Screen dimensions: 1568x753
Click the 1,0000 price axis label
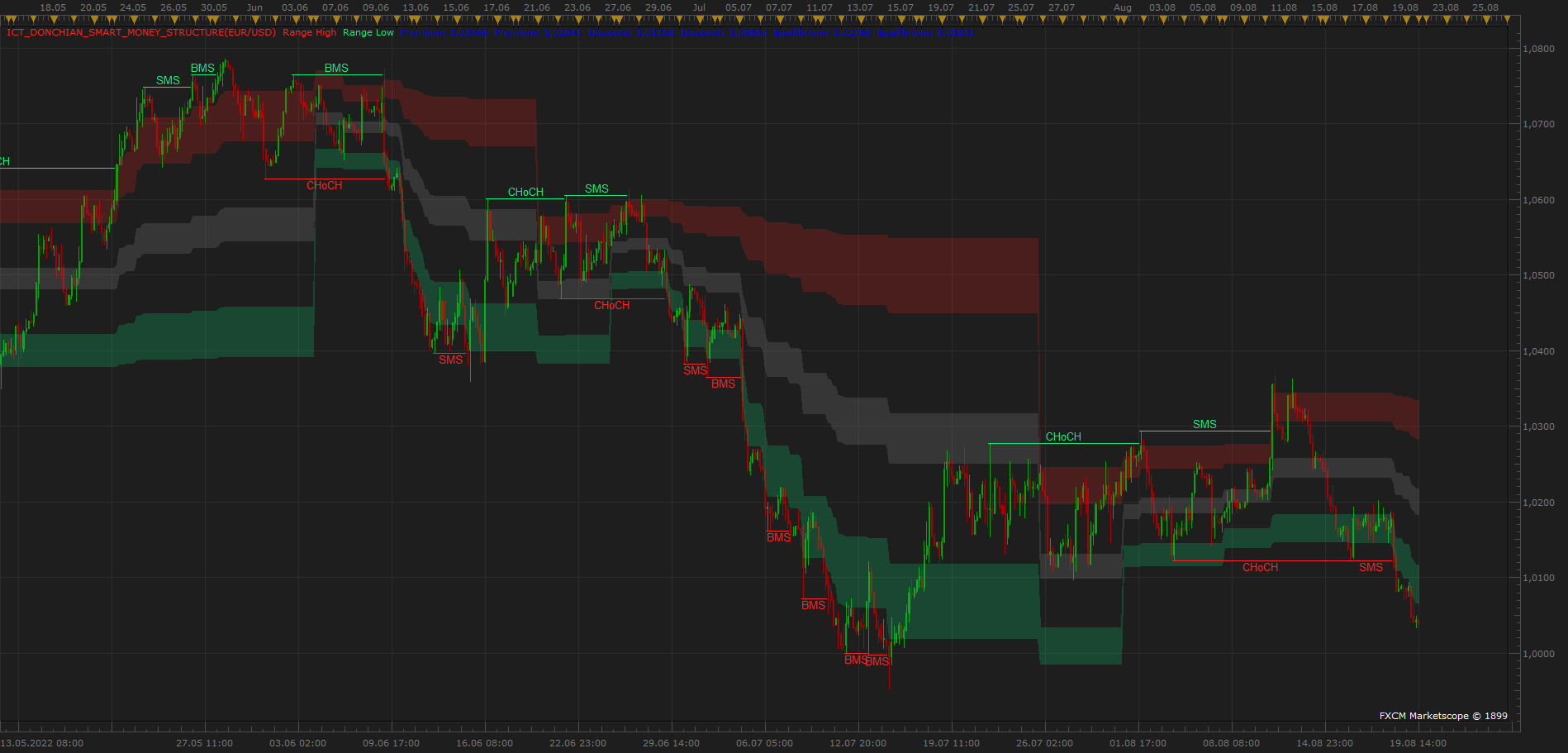click(x=1539, y=654)
